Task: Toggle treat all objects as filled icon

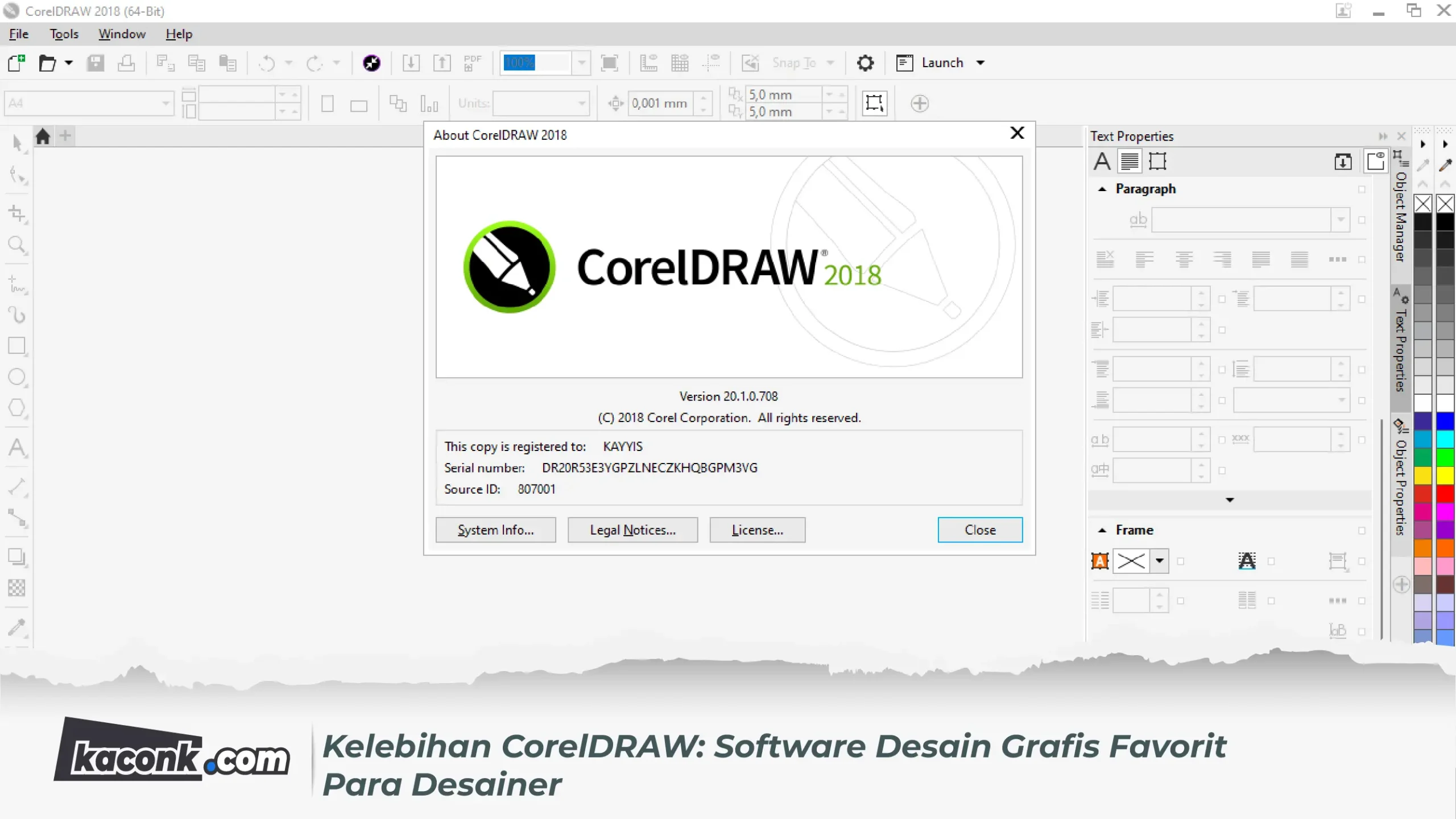Action: (x=874, y=103)
